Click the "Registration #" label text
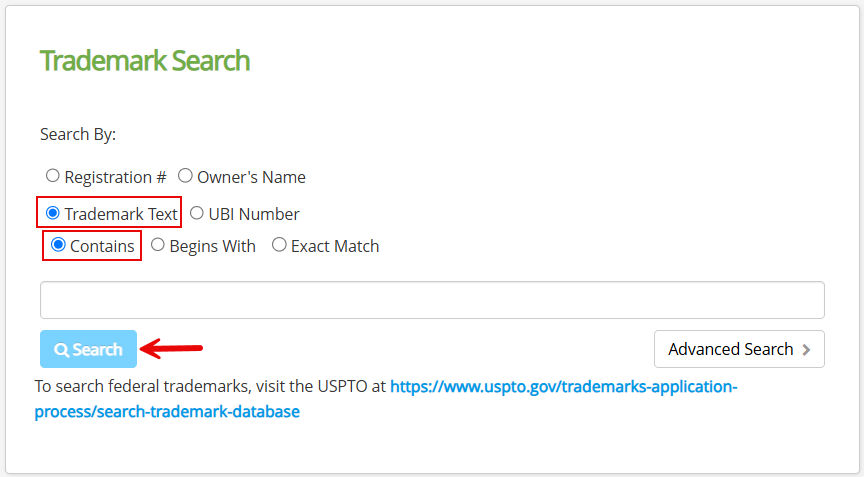This screenshot has height=477, width=864. click(115, 177)
